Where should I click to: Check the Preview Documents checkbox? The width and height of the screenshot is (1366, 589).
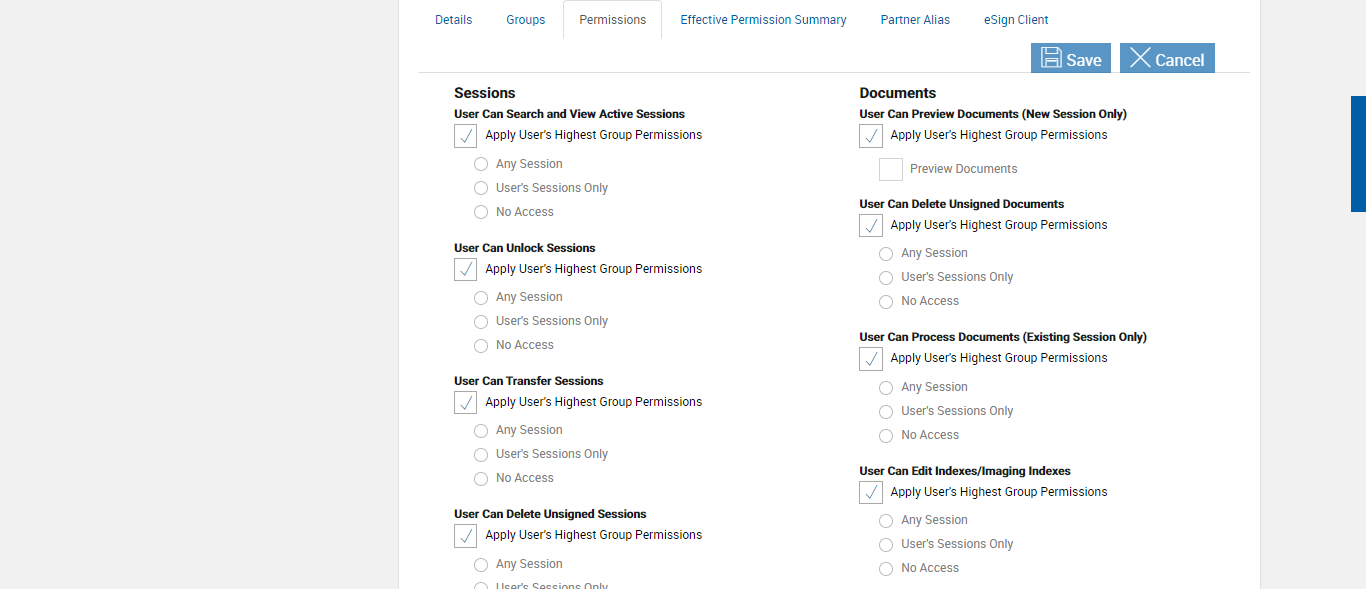pyautogui.click(x=891, y=169)
